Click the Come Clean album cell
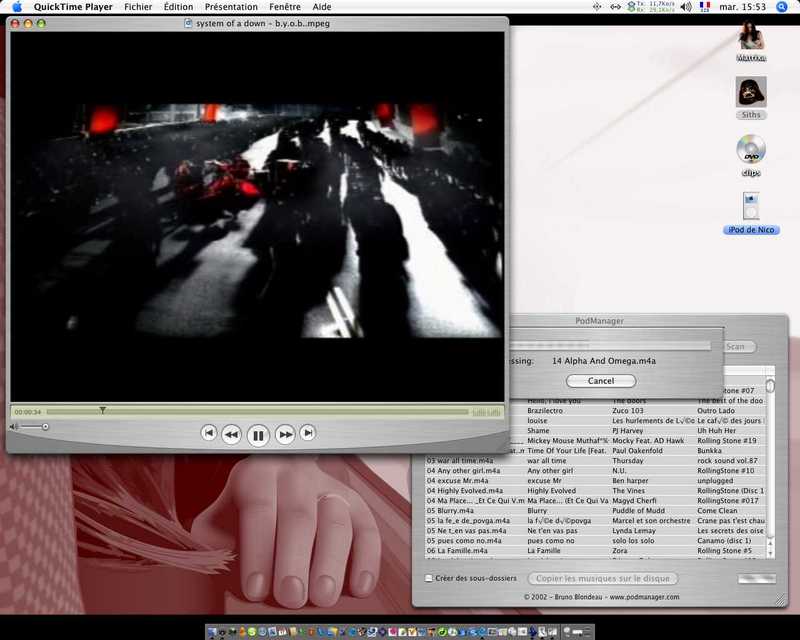Screen dimensions: 800x640 [x=717, y=510]
